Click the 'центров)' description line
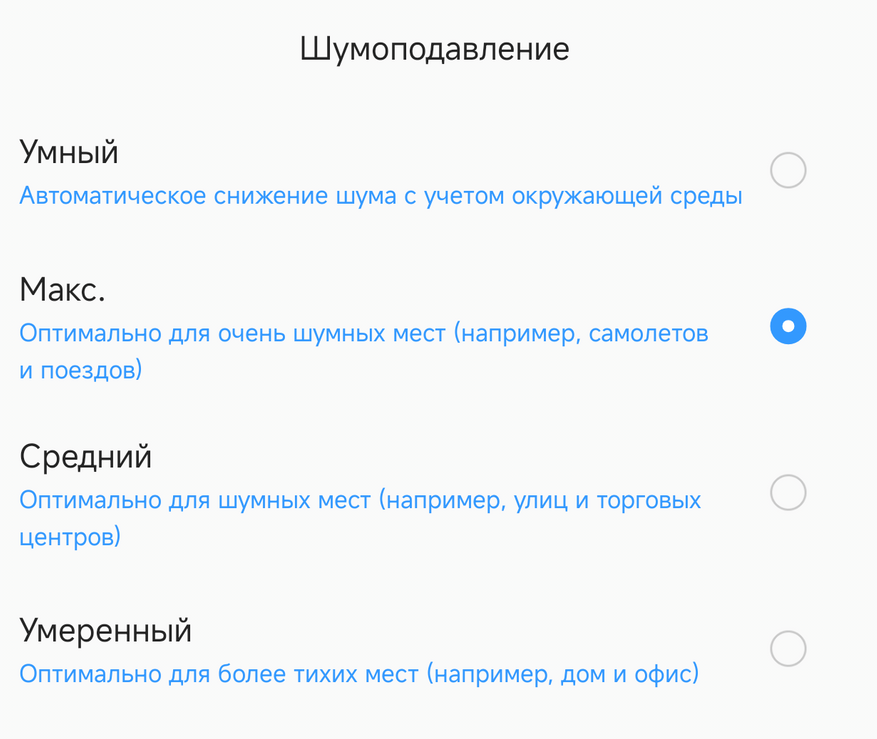Image resolution: width=877 pixels, height=739 pixels. tap(70, 538)
